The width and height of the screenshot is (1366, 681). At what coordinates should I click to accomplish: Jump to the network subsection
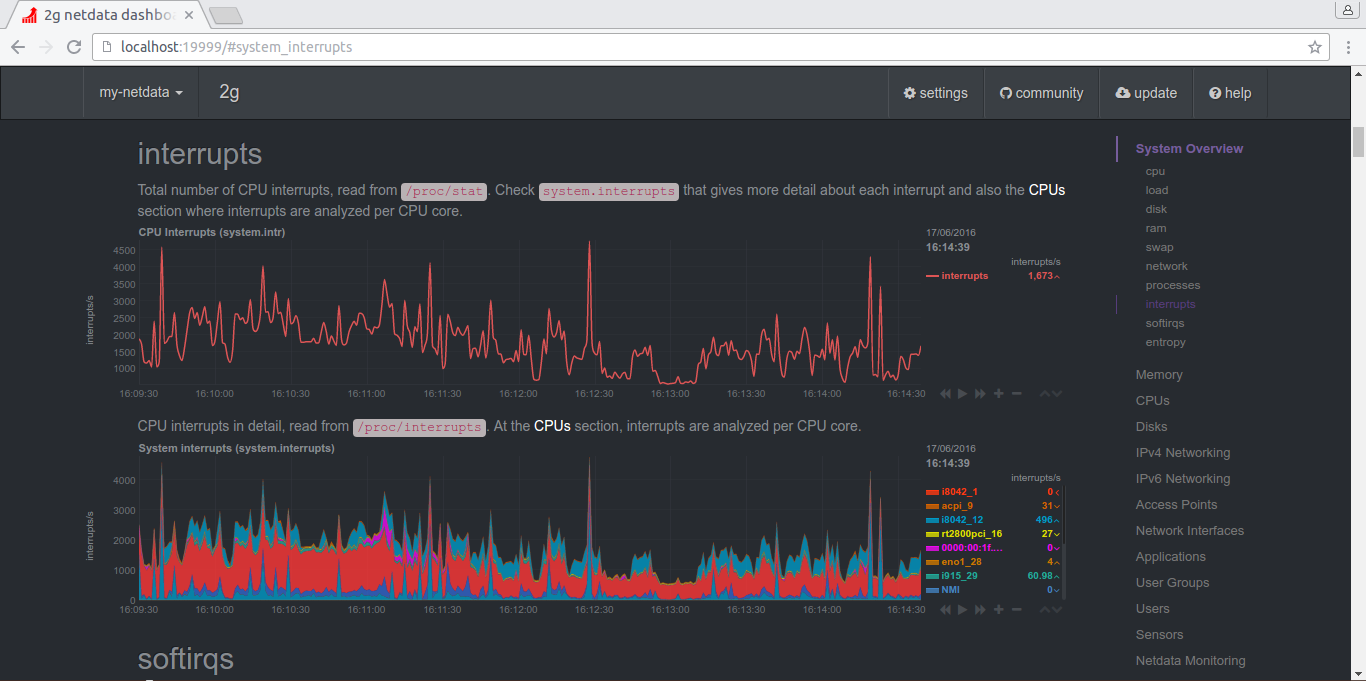[1167, 266]
